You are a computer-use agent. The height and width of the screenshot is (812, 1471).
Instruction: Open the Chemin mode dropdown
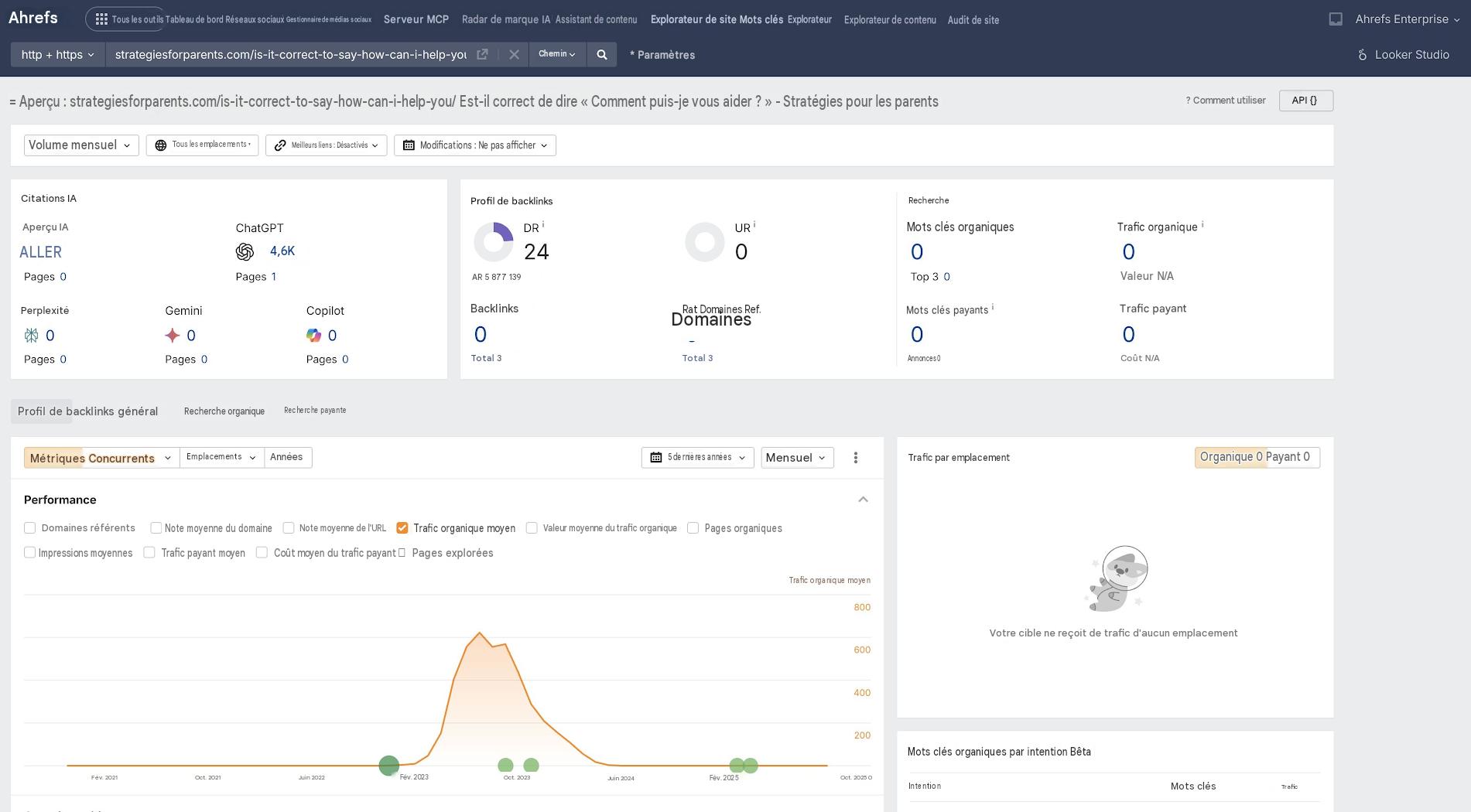tap(557, 54)
